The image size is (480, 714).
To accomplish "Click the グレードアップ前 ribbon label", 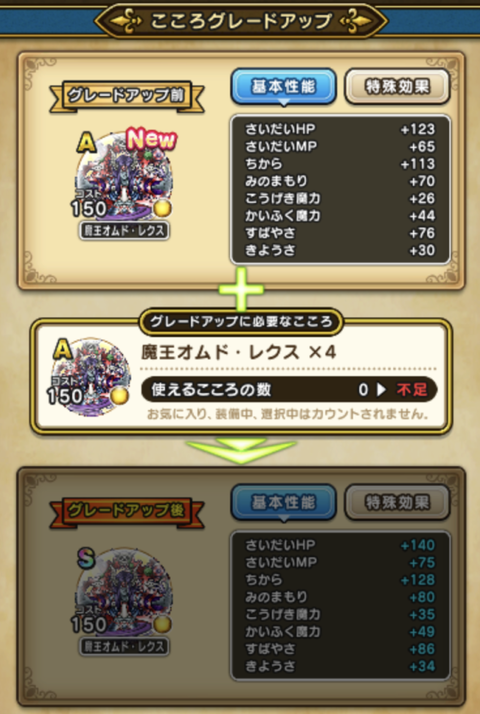I will tap(127, 97).
